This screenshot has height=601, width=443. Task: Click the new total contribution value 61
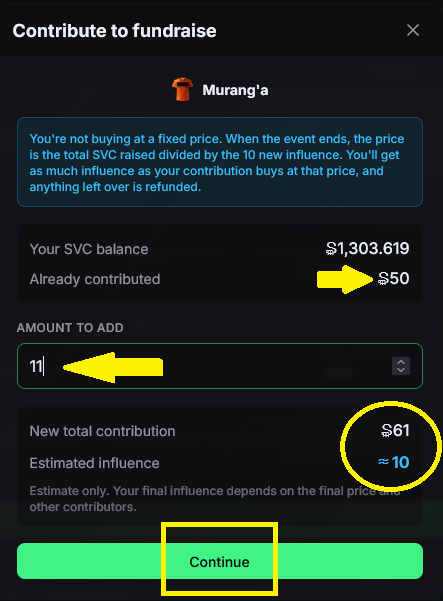[395, 430]
